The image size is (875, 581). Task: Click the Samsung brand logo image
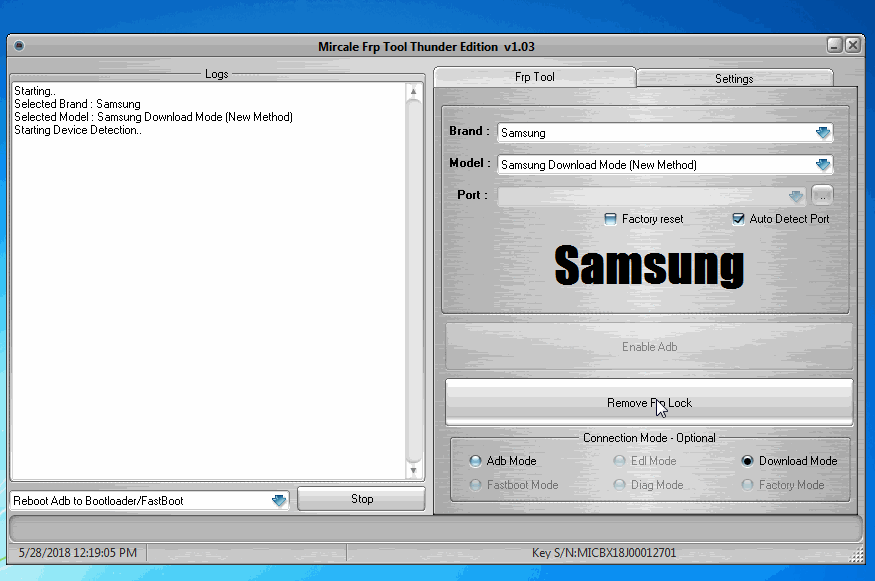pyautogui.click(x=649, y=266)
